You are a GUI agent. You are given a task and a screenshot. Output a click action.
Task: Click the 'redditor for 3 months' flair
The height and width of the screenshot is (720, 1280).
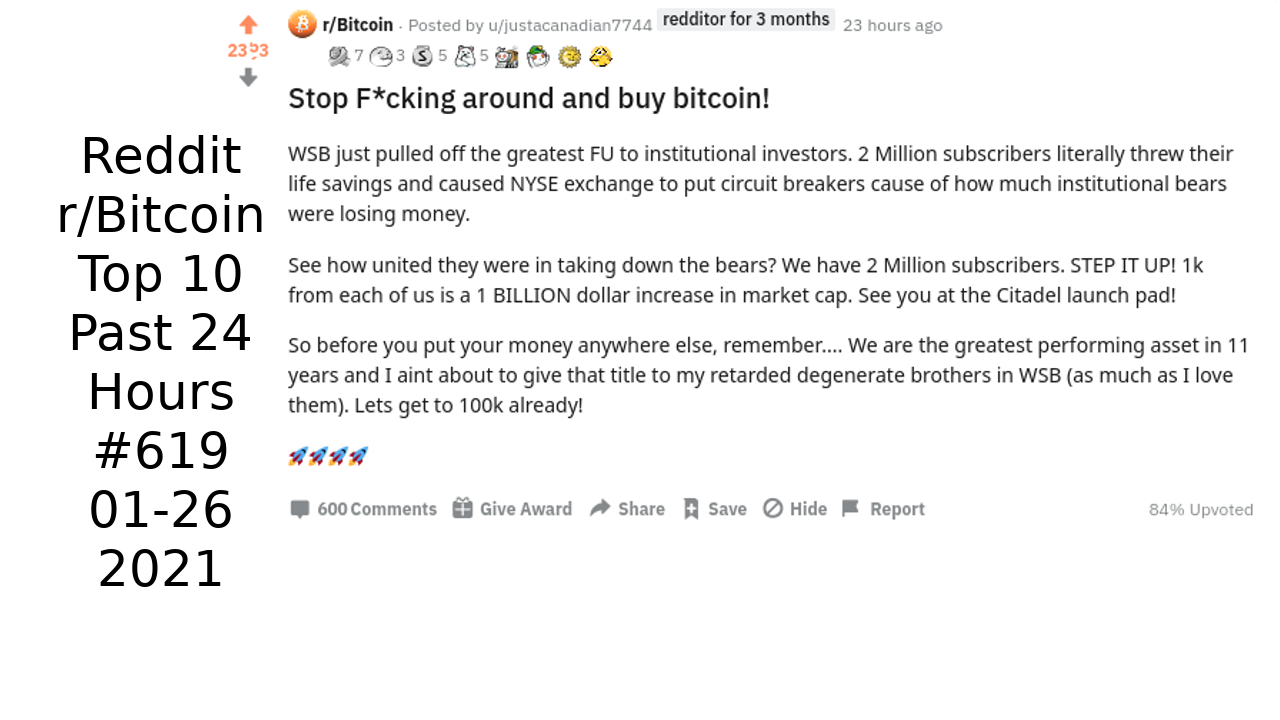tap(745, 19)
